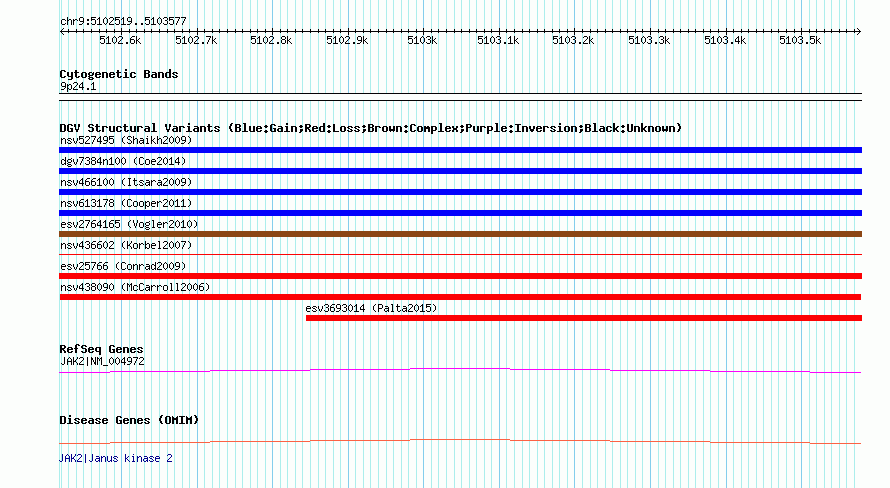This screenshot has width=890, height=488.
Task: Click the ruler's right end arrow
Action: pos(858,31)
